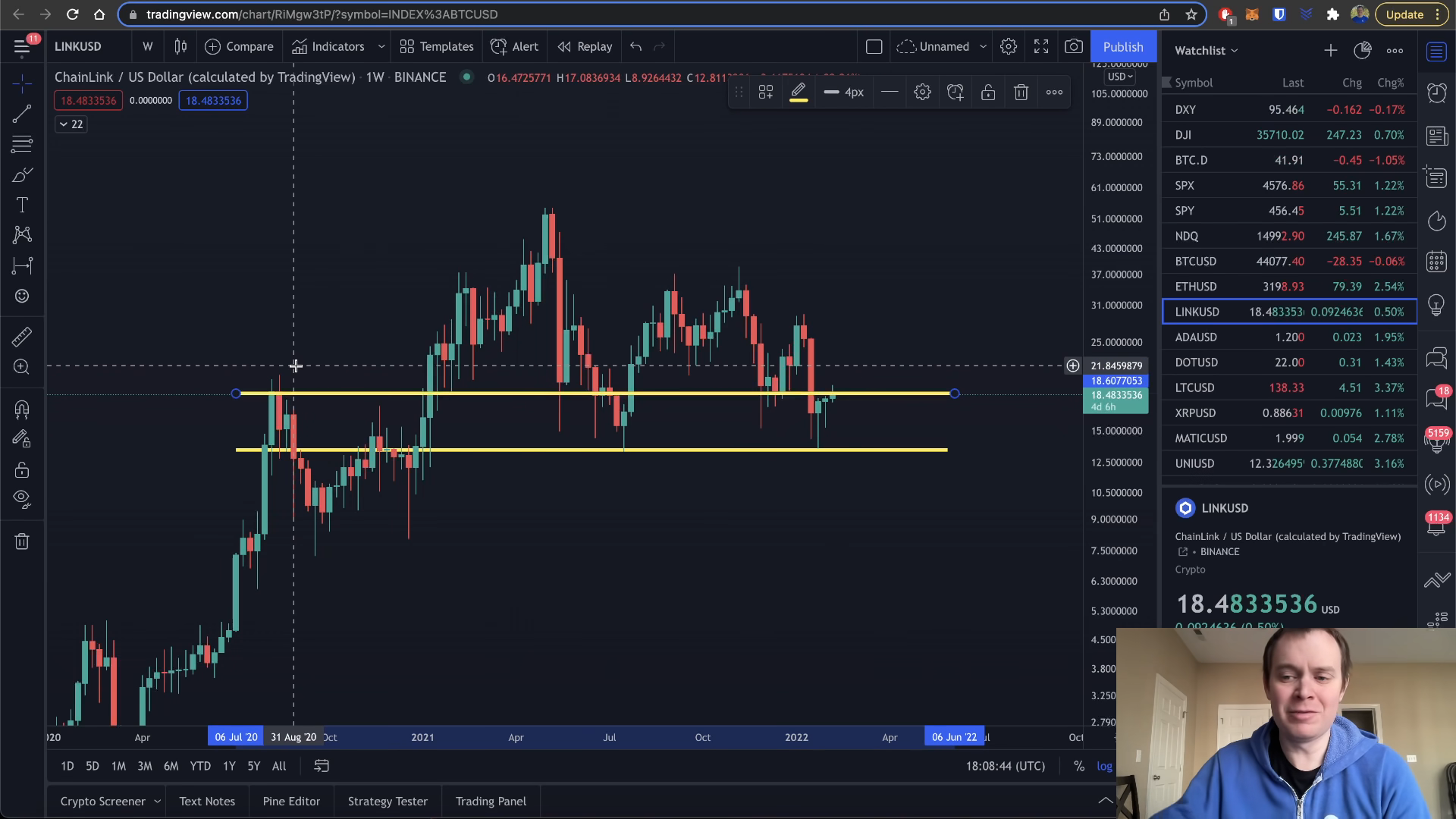Screen dimensions: 1456x819
Task: Select the Text annotation tool
Action: [x=22, y=205]
